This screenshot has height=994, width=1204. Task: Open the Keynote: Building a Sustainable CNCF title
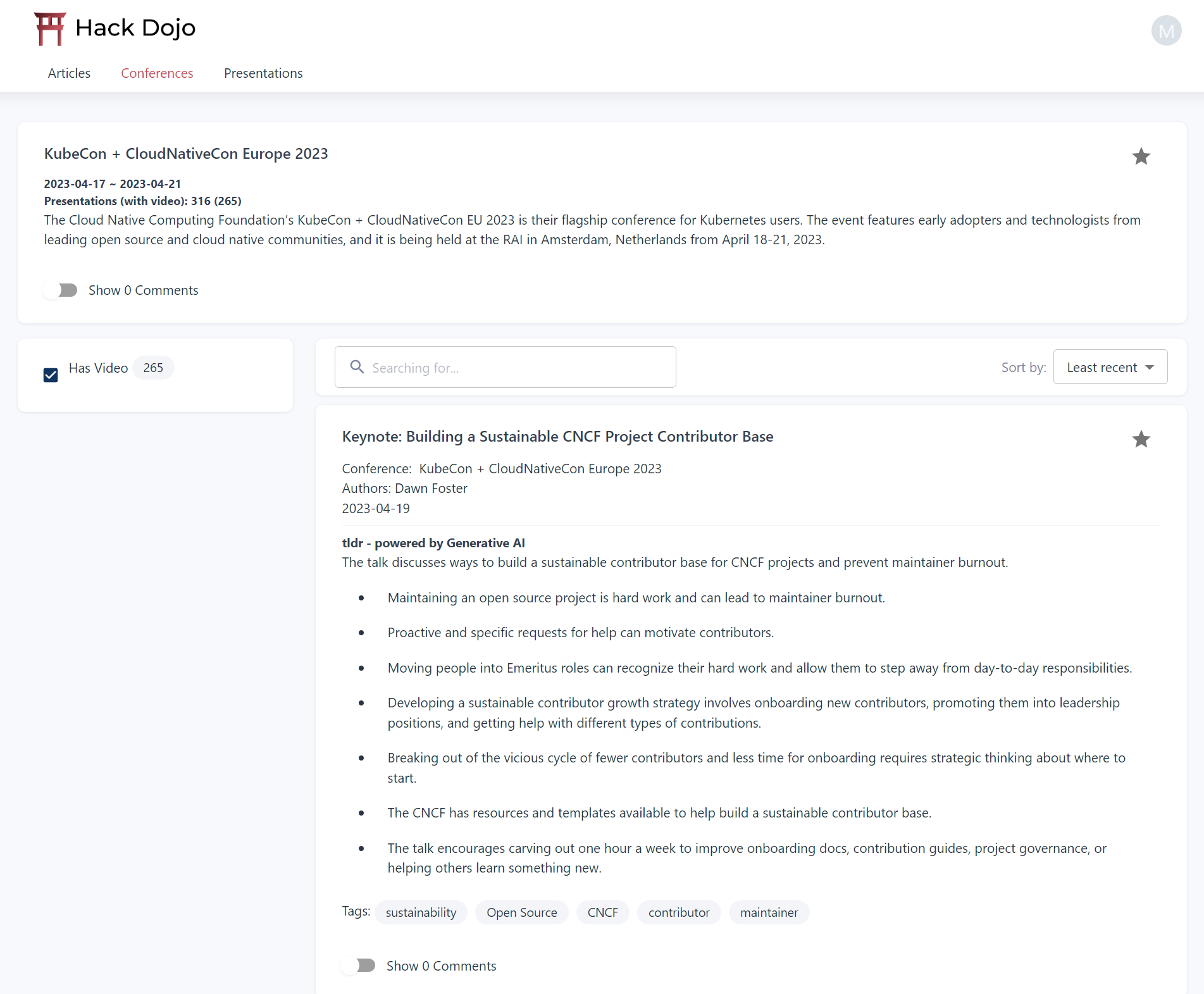[x=557, y=437]
